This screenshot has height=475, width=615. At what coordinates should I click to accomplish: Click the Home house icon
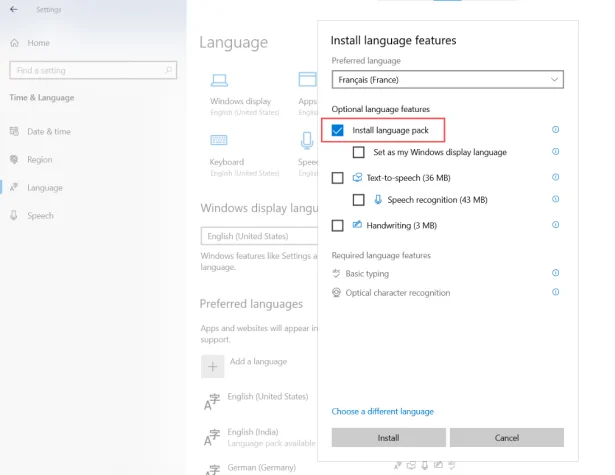(x=15, y=43)
